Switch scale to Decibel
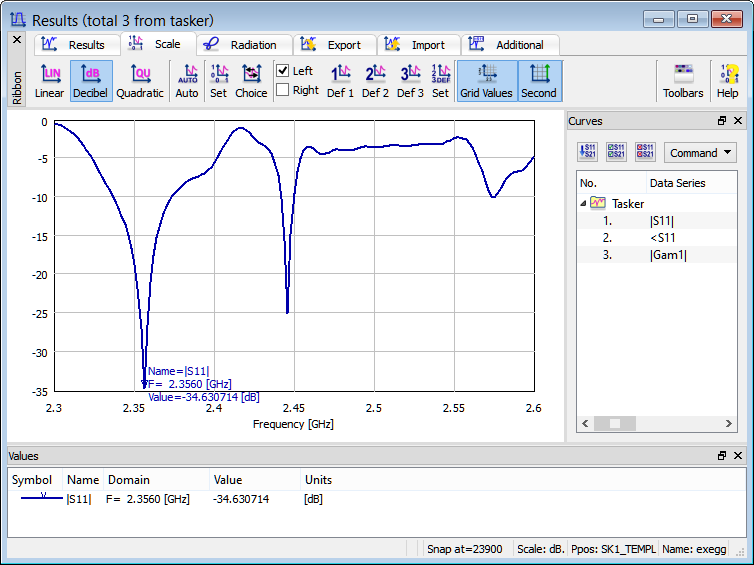The image size is (754, 565). (91, 80)
